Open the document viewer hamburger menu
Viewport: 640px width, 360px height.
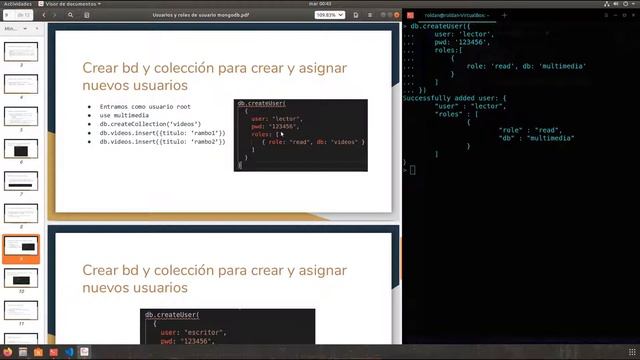point(370,15)
